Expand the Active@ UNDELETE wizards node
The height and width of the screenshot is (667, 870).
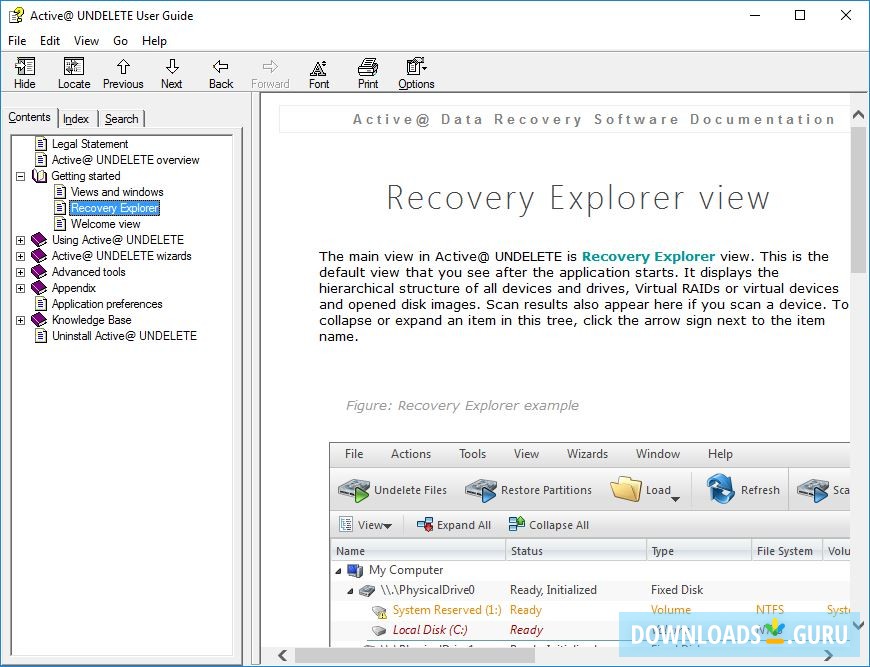(x=21, y=256)
